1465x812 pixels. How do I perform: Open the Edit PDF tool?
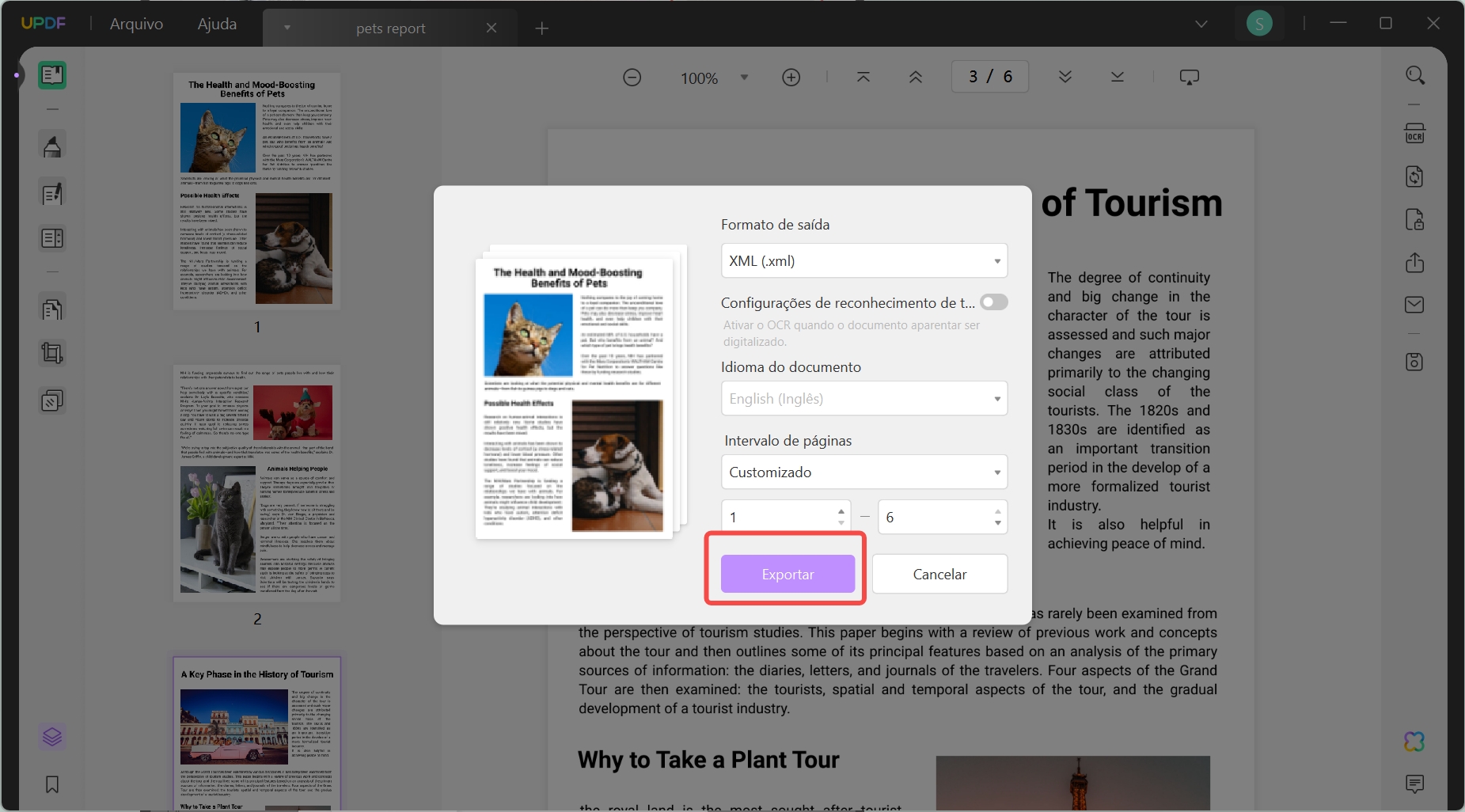point(52,193)
